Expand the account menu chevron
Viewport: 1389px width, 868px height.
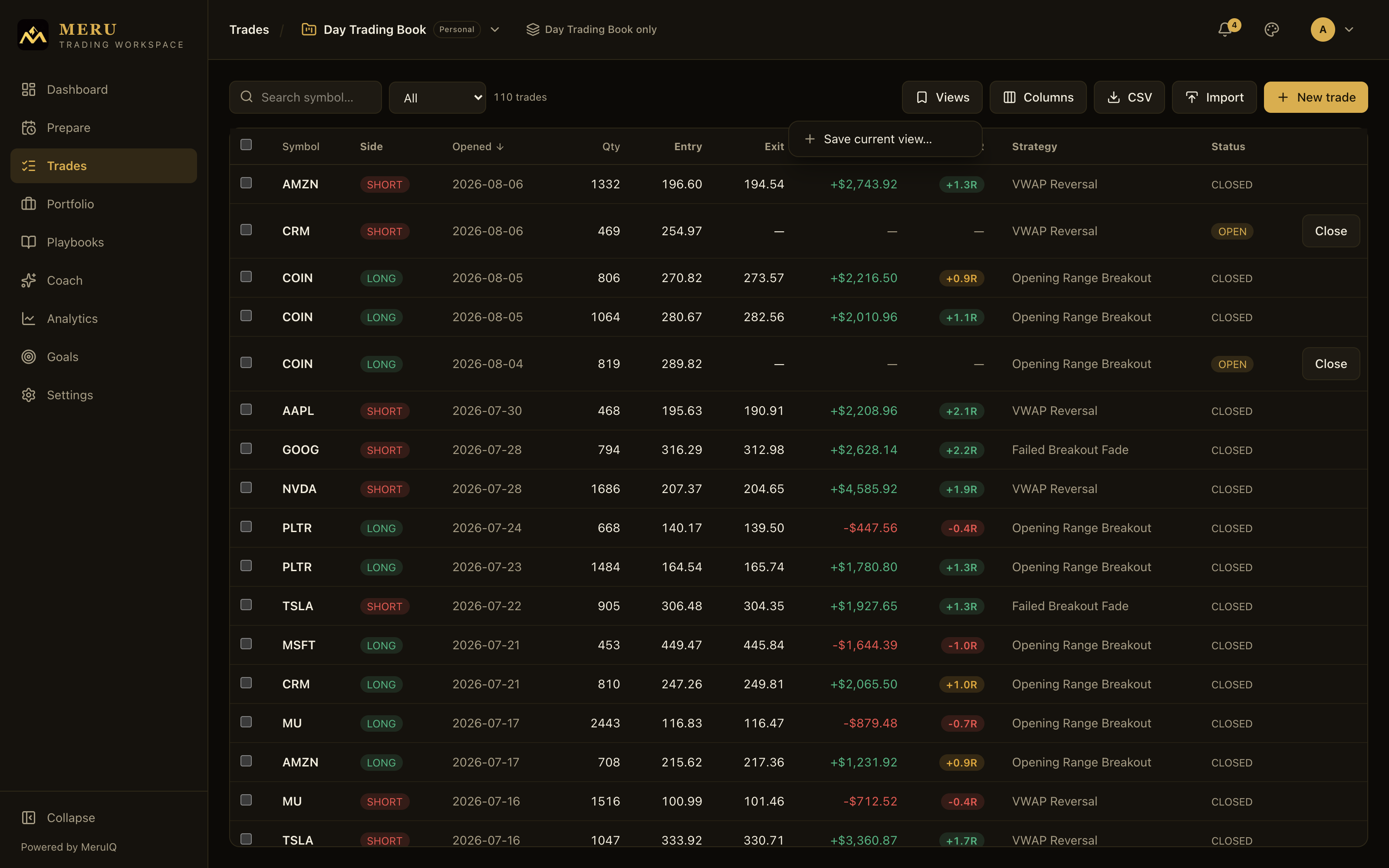[1349, 29]
